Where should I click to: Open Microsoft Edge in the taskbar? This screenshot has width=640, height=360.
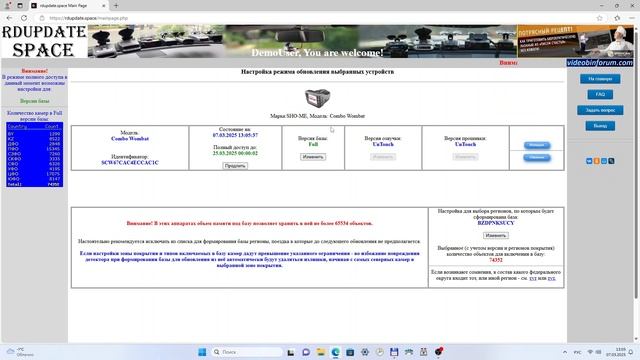coord(336,352)
